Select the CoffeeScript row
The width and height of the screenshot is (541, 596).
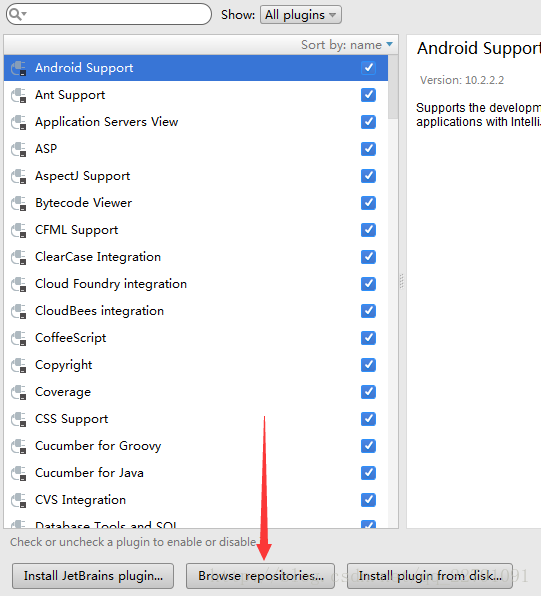196,338
